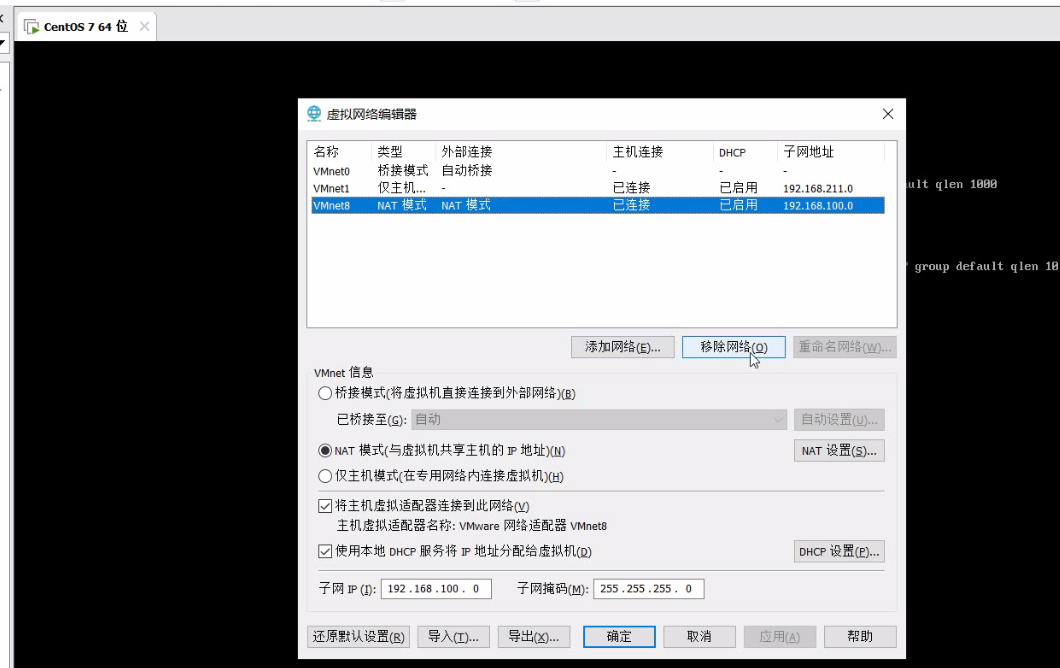This screenshot has height=668, width=1060.
Task: Click the DHCP column header
Action: [x=745, y=152]
